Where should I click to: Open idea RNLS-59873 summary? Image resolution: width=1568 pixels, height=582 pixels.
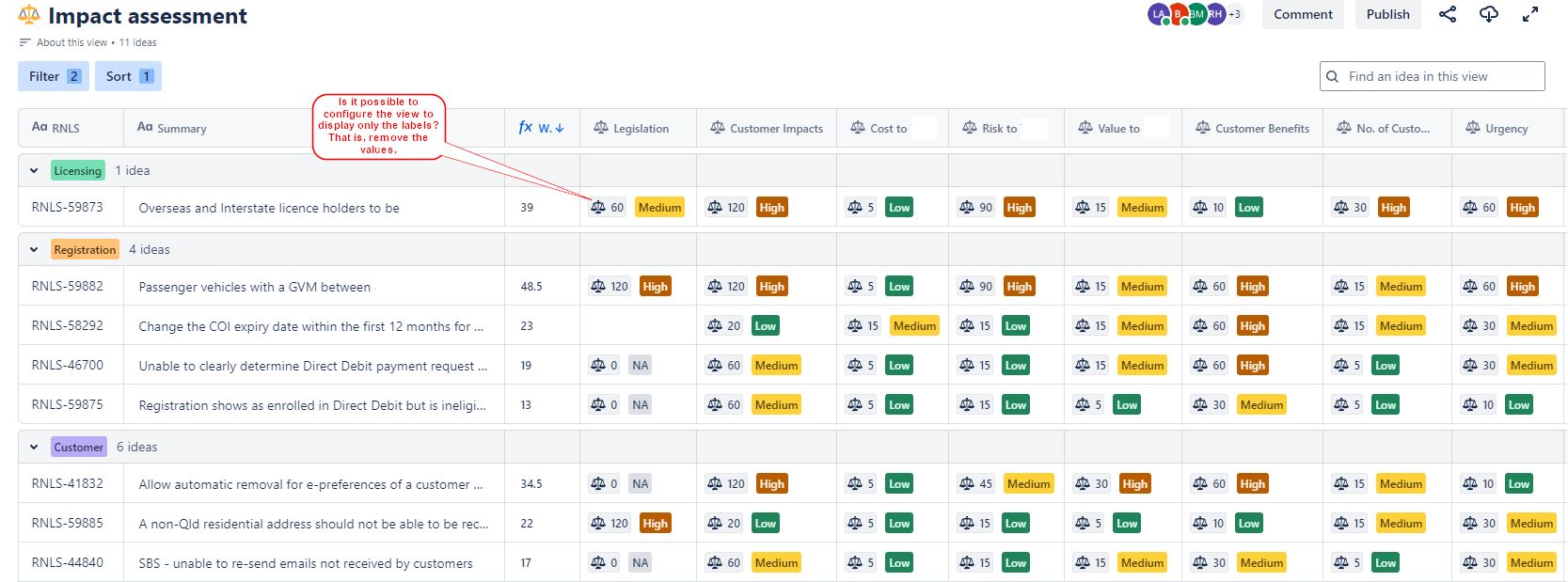pyautogui.click(x=269, y=208)
